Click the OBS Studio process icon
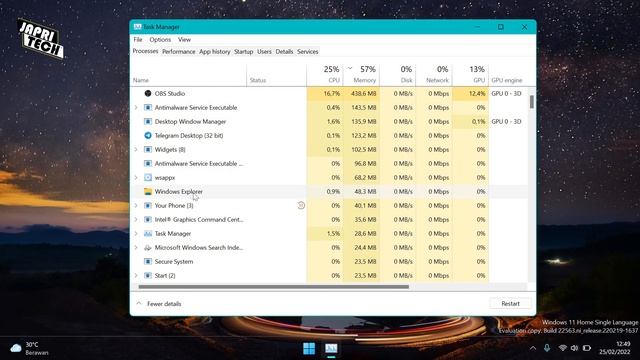Image resolution: width=640 pixels, height=360 pixels. (148, 93)
